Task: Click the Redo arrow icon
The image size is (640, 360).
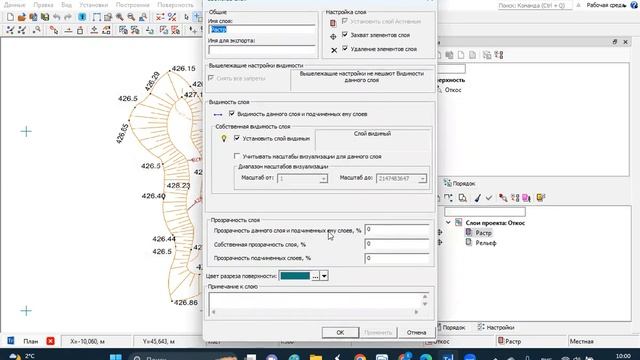Action: tap(68, 17)
